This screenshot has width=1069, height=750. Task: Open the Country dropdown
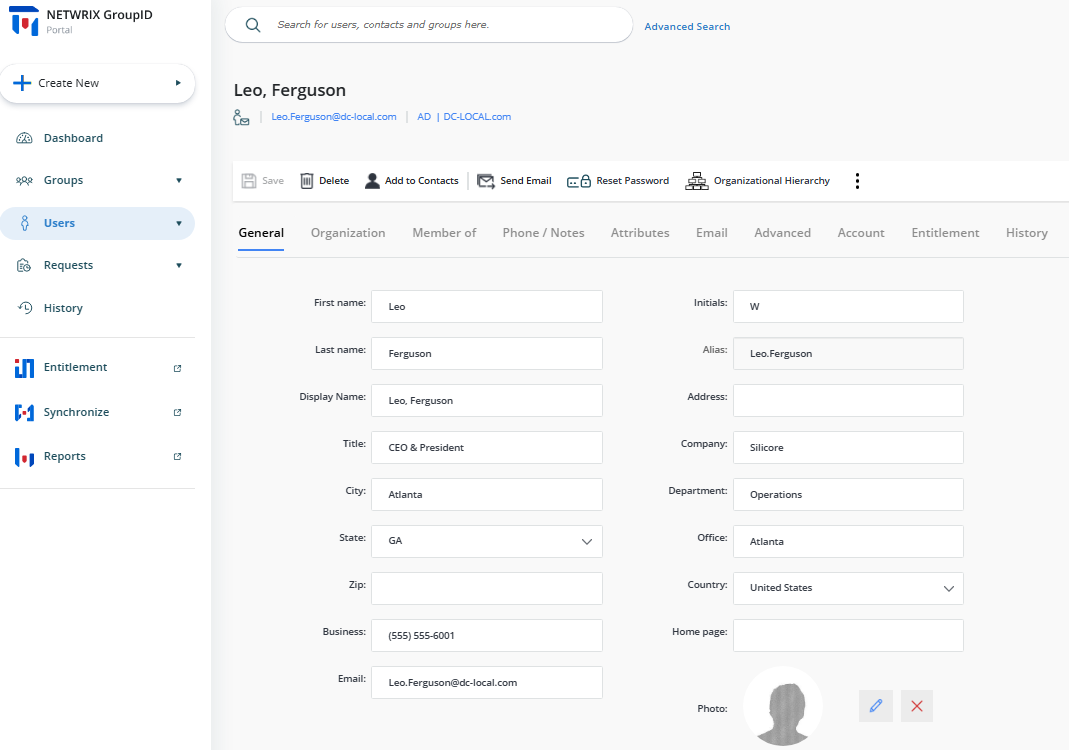[x=947, y=588]
